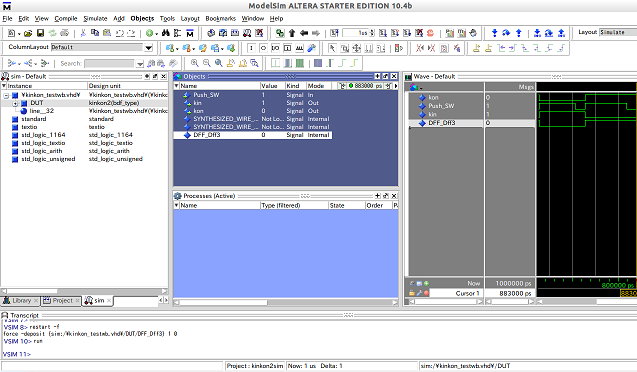The width and height of the screenshot is (637, 372).
Task: Zoom in on the waveform
Action: (195, 63)
